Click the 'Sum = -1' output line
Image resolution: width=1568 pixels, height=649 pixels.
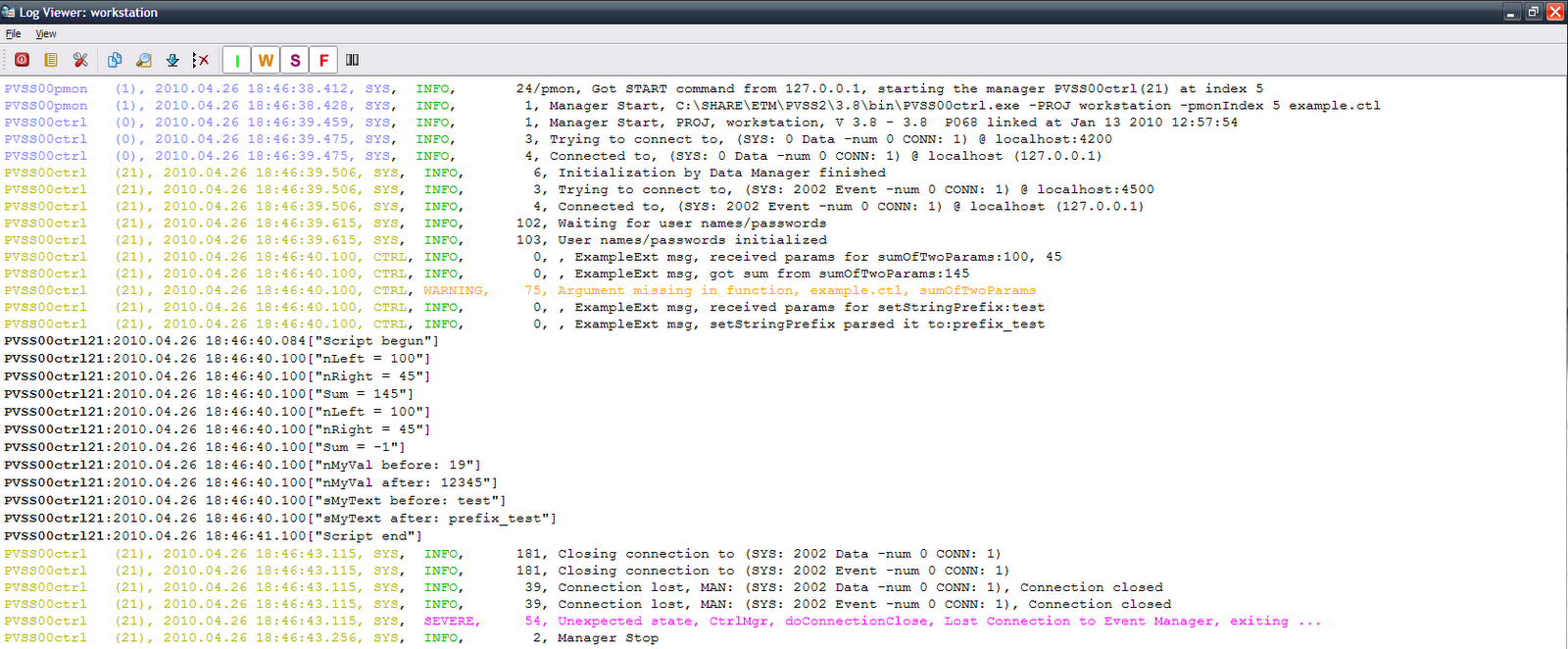click(205, 446)
